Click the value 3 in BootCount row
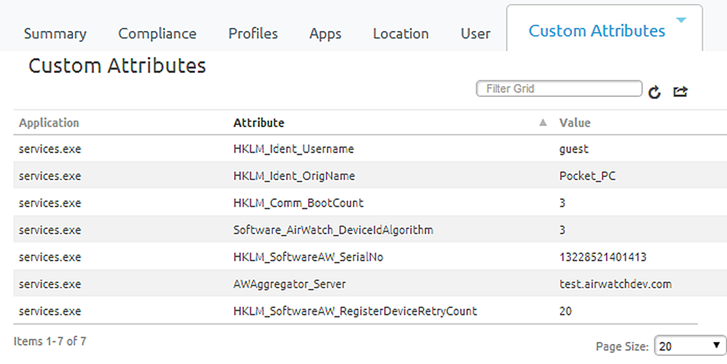 coord(562,203)
